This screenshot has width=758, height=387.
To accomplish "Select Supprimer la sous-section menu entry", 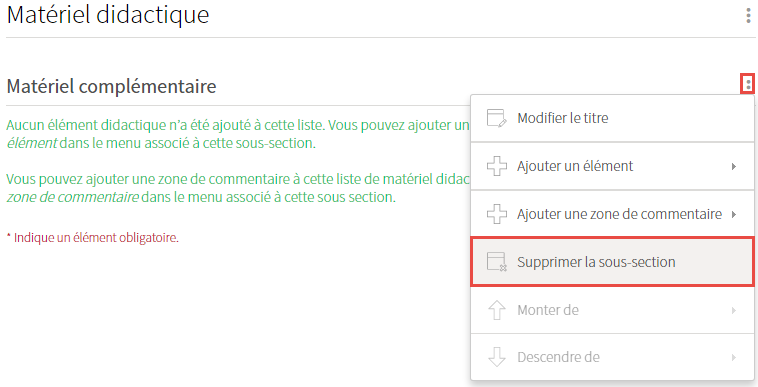I will click(612, 262).
